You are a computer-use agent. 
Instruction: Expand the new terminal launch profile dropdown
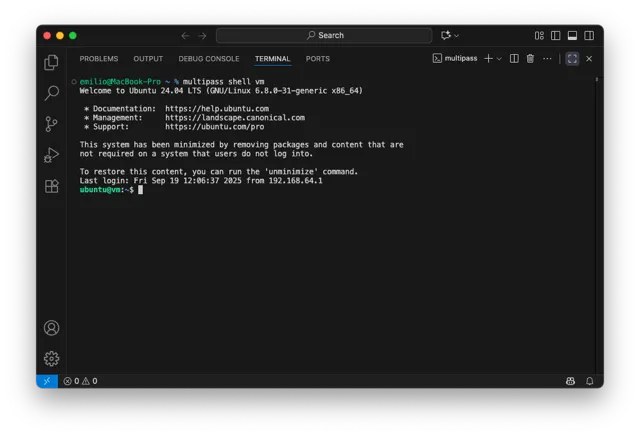499,59
